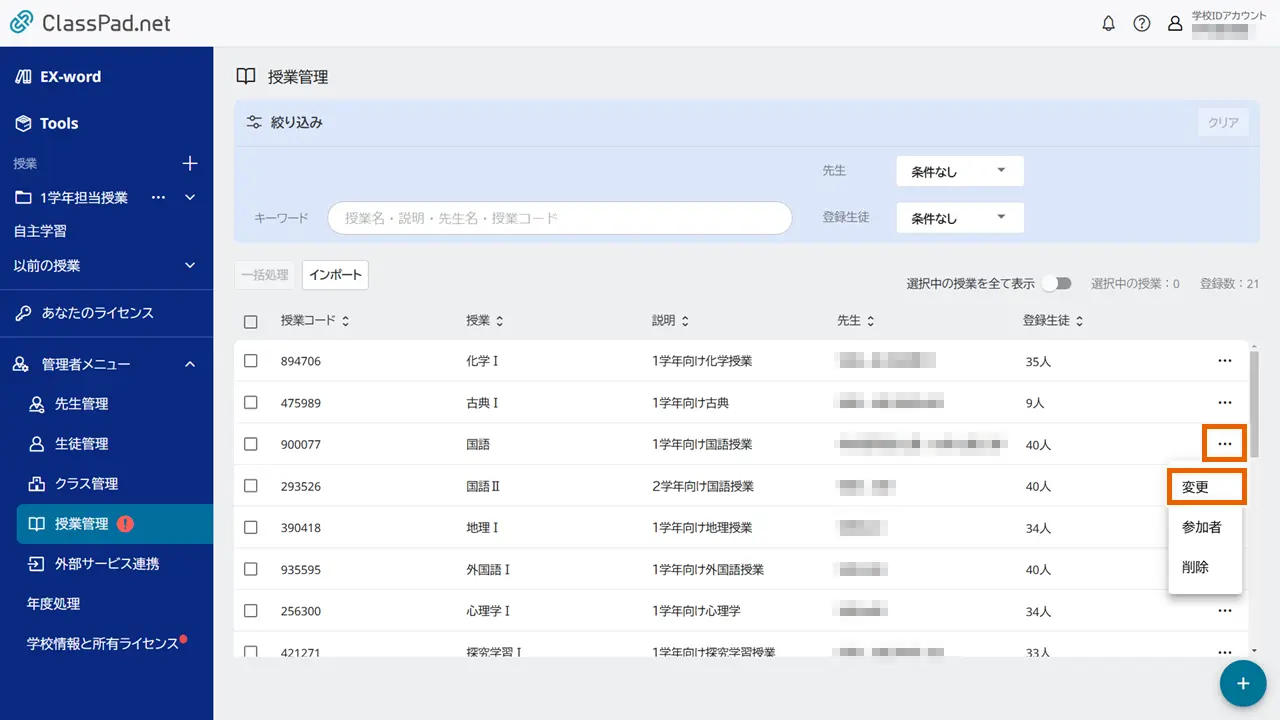Open notifications via the bell icon
This screenshot has height=720, width=1280.
point(1108,22)
